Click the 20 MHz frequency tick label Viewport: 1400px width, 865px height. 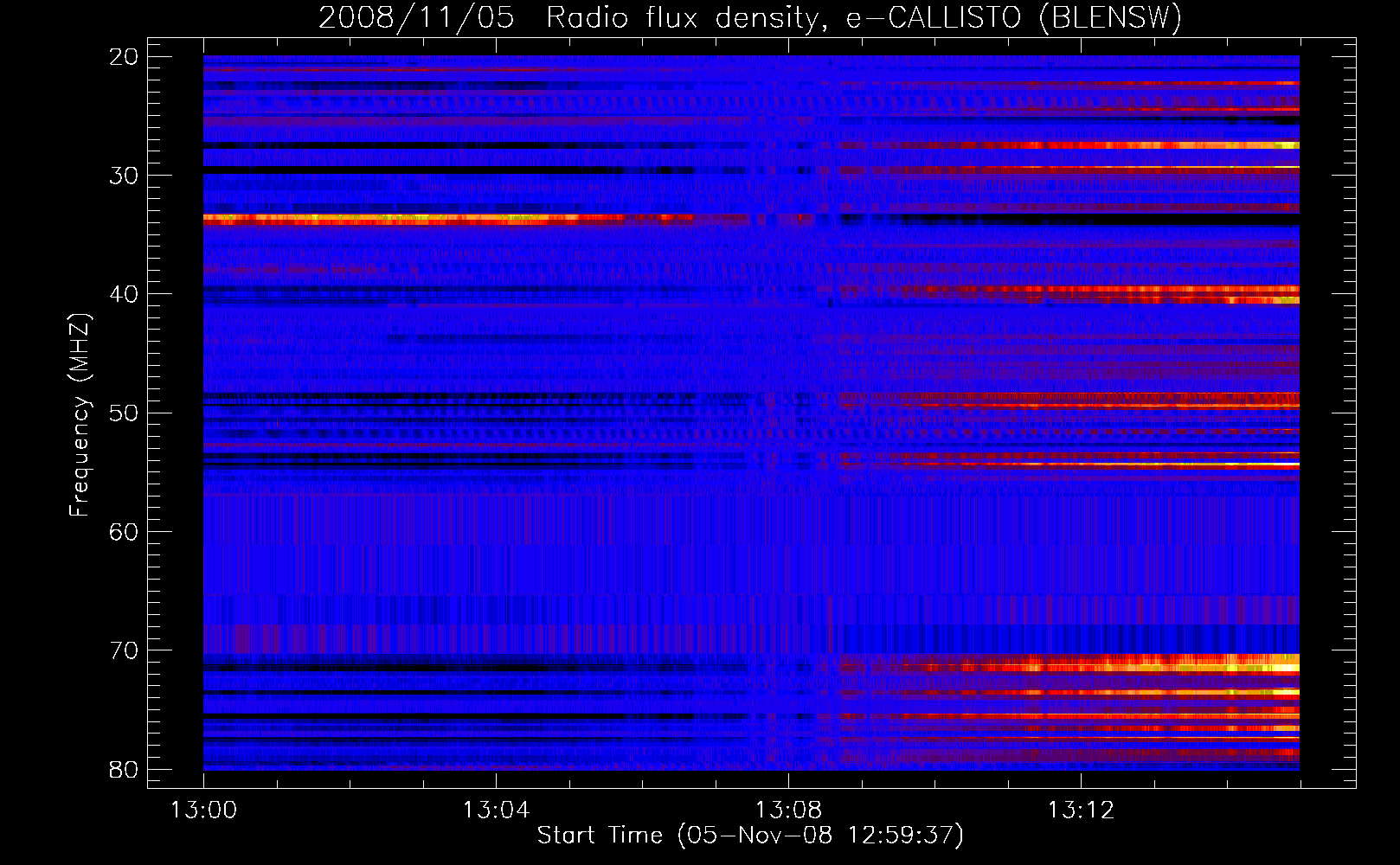tap(125, 57)
